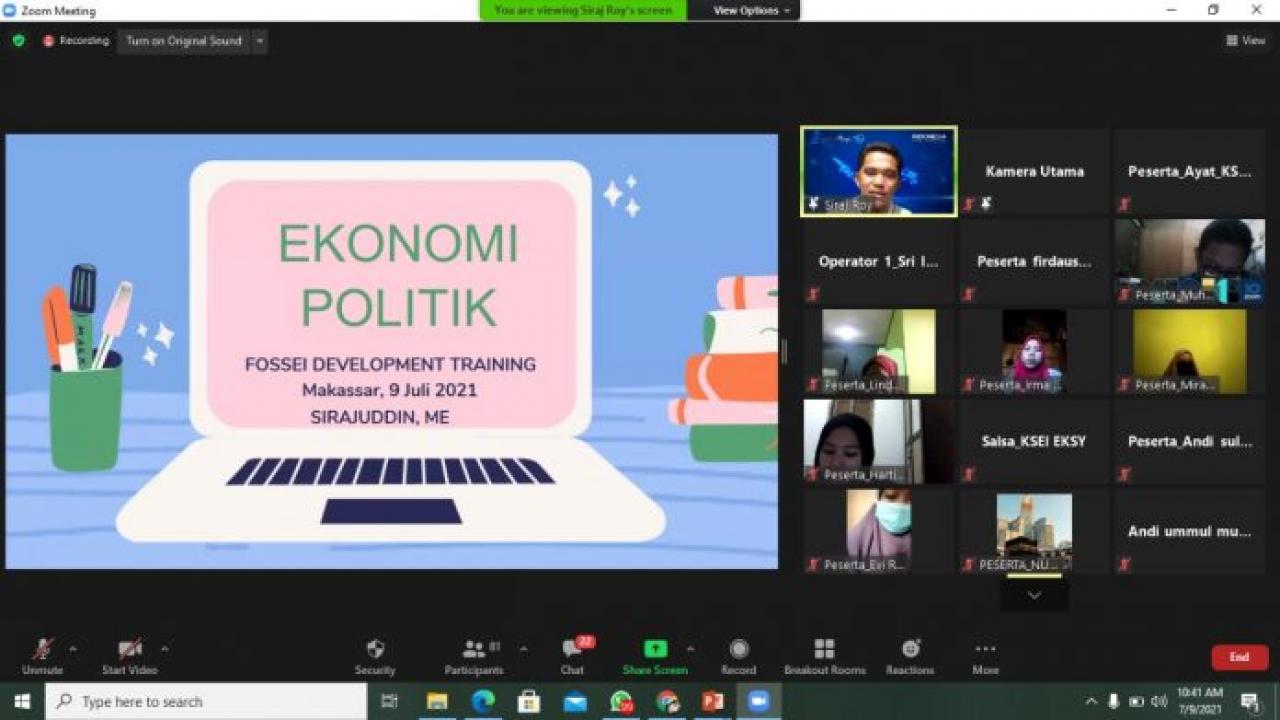The width and height of the screenshot is (1280, 720).
Task: End the meeting
Action: [1239, 657]
